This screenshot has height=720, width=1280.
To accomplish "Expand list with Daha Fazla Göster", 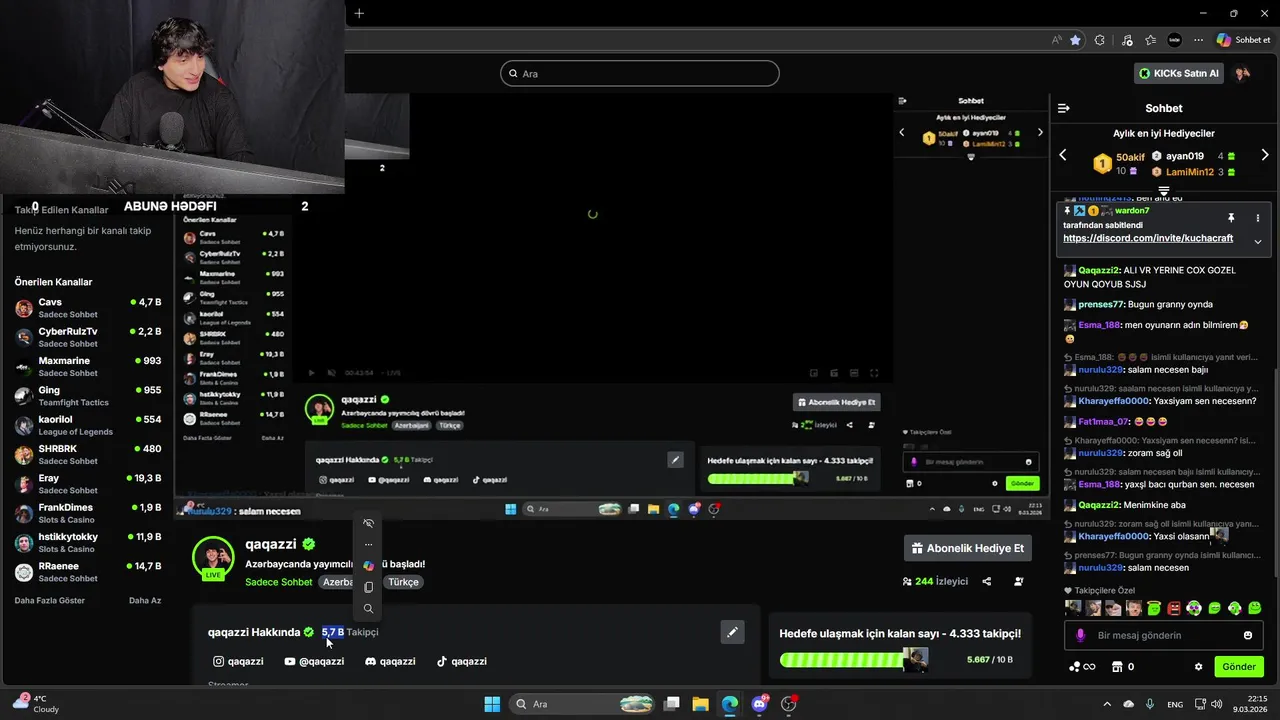I will point(50,600).
